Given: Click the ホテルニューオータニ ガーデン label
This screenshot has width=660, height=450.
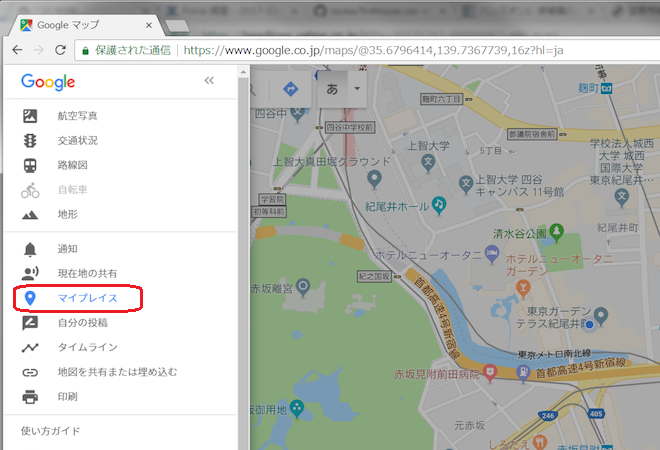Looking at the screenshot, I should click(x=559, y=265).
